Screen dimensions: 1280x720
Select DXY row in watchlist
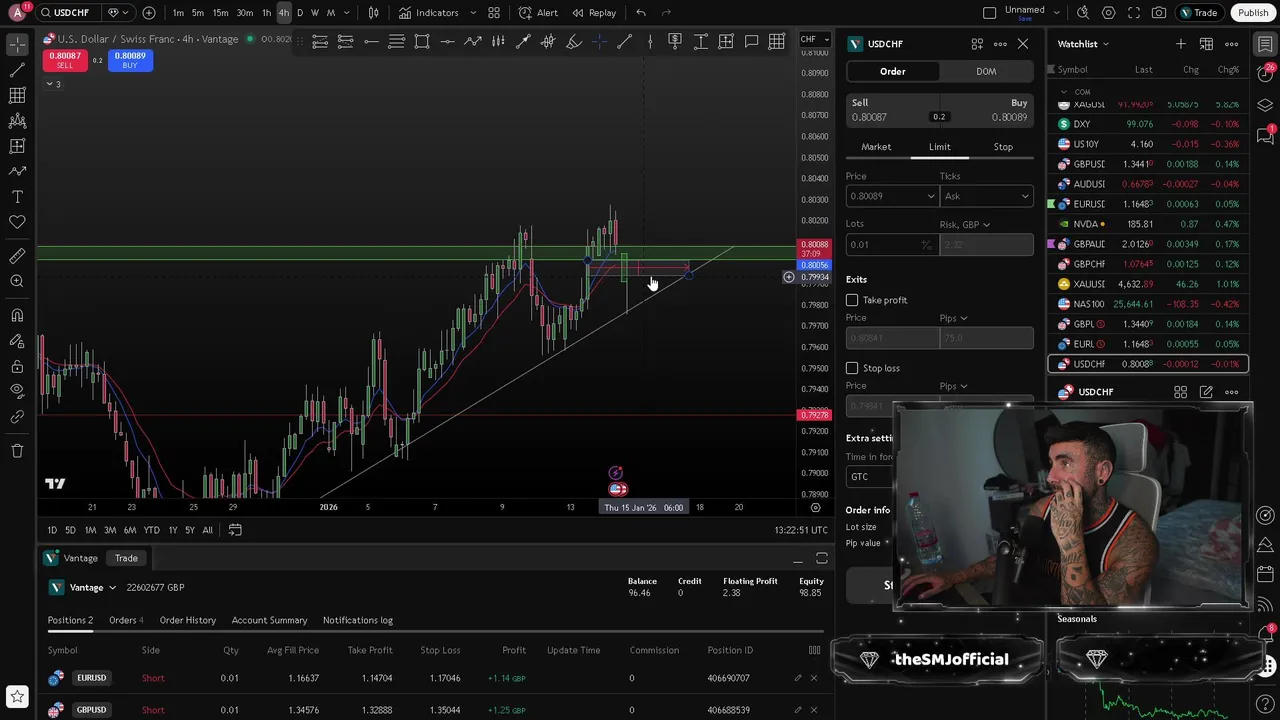pos(1148,124)
